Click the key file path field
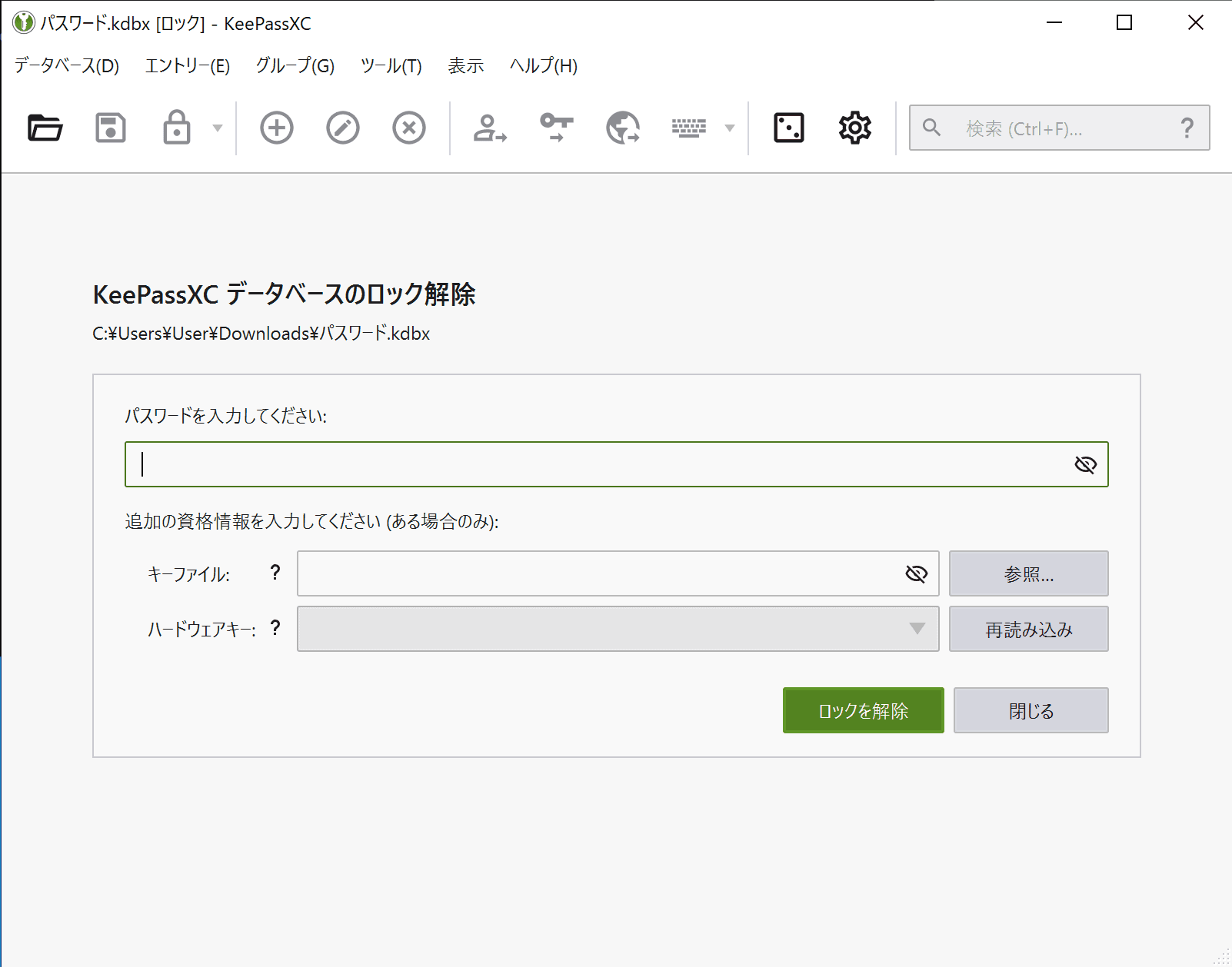 (618, 573)
